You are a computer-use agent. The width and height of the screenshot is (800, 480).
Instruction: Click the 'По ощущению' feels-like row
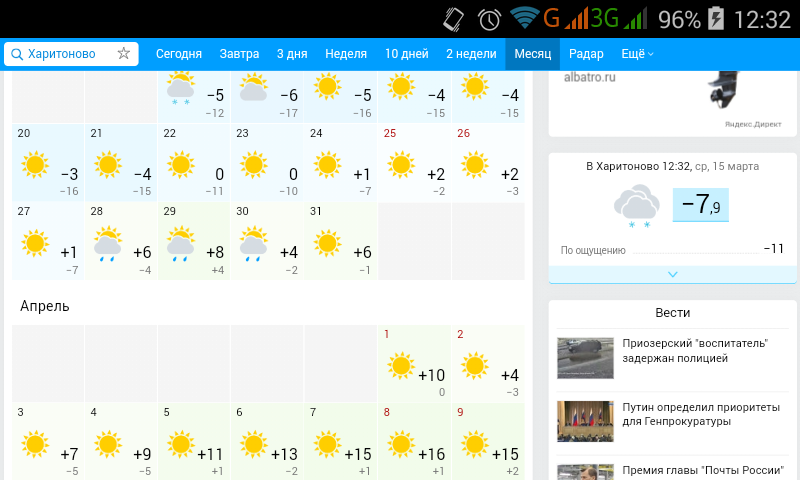[672, 250]
